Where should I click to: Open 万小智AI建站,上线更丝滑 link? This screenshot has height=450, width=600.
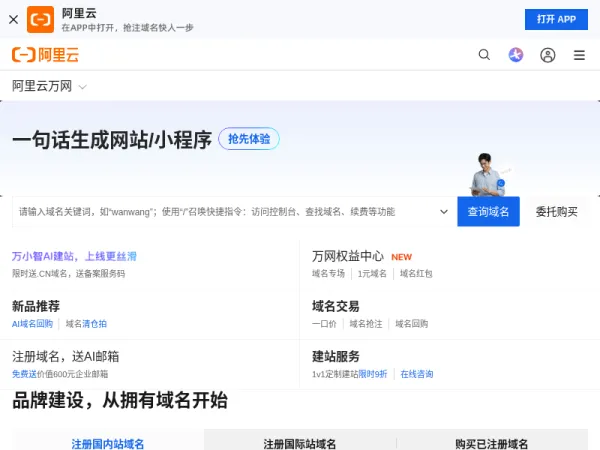coord(74,256)
